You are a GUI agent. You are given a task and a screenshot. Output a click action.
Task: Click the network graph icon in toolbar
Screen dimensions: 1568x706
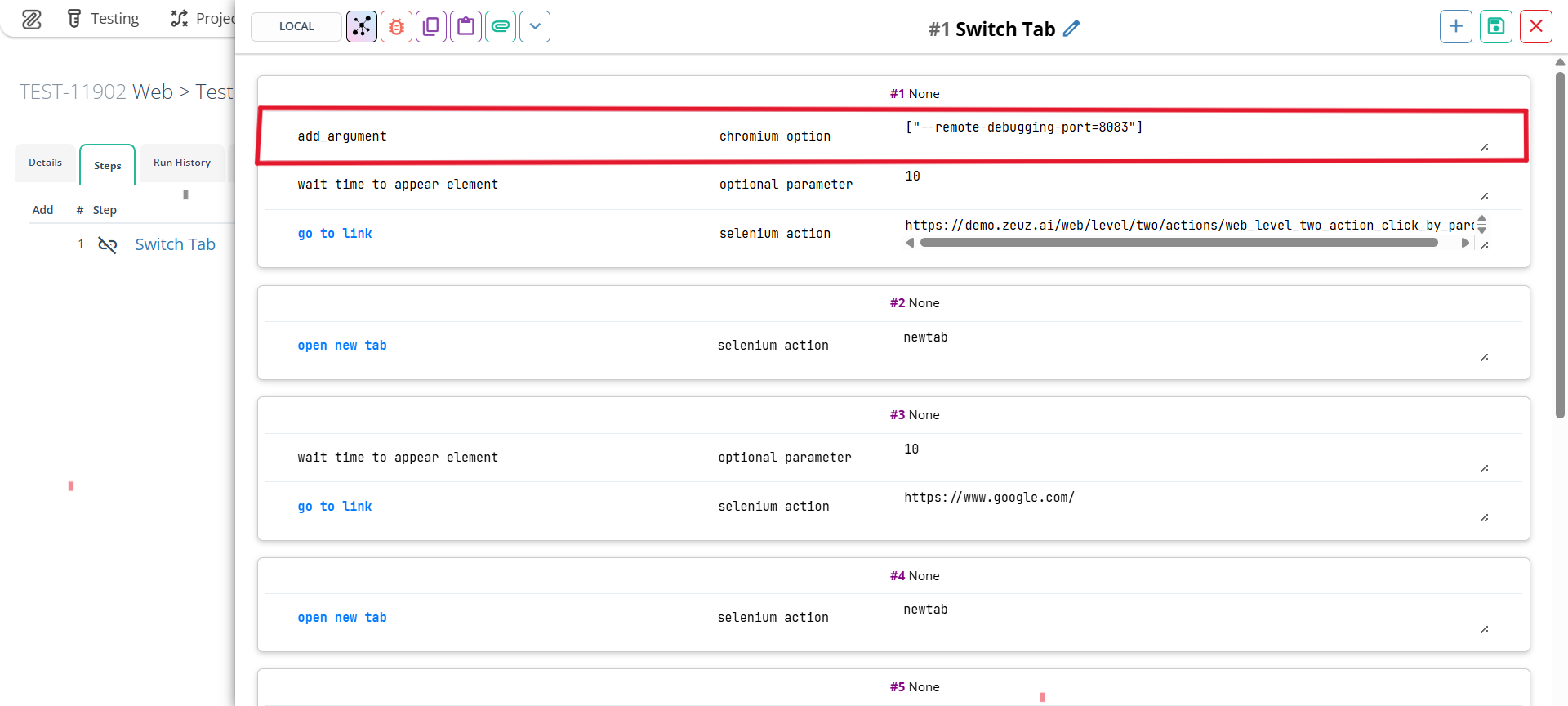click(x=361, y=26)
